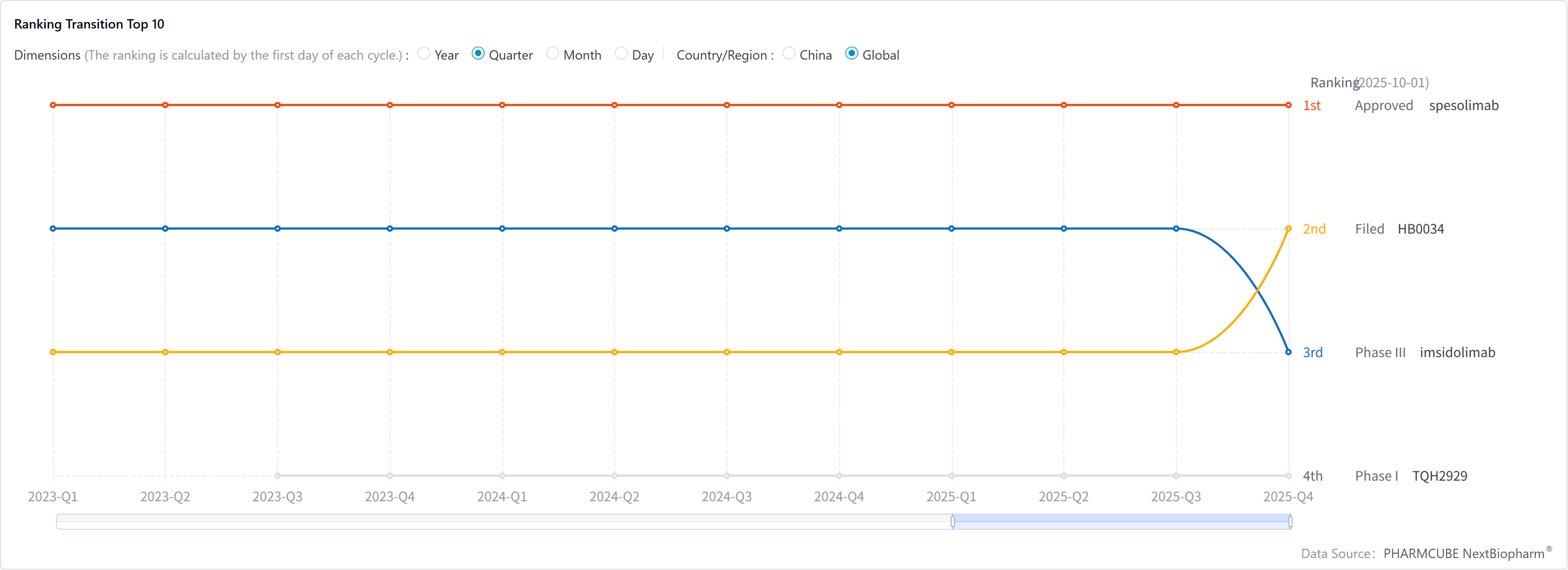Image resolution: width=1568 pixels, height=570 pixels.
Task: Click the 2023-Q1 axis label
Action: tap(53, 497)
